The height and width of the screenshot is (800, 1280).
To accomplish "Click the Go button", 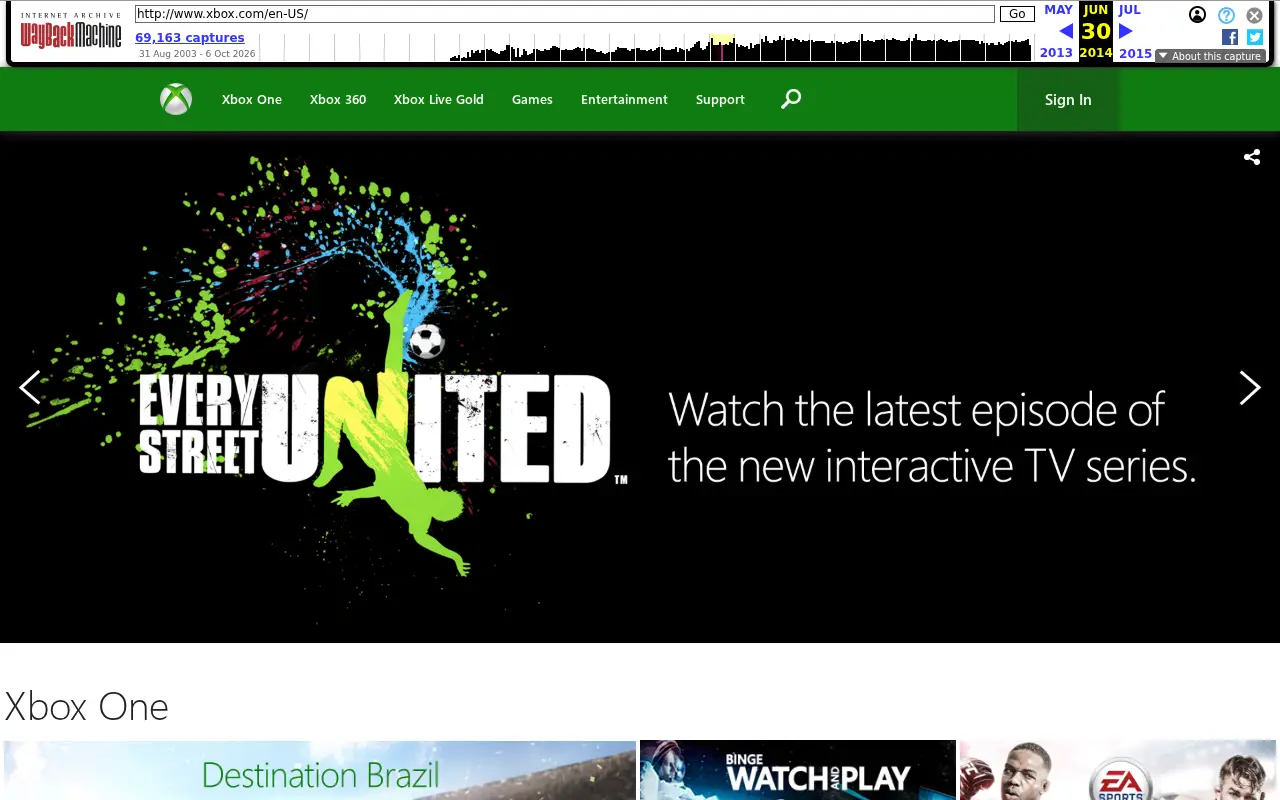I will click(x=1017, y=14).
